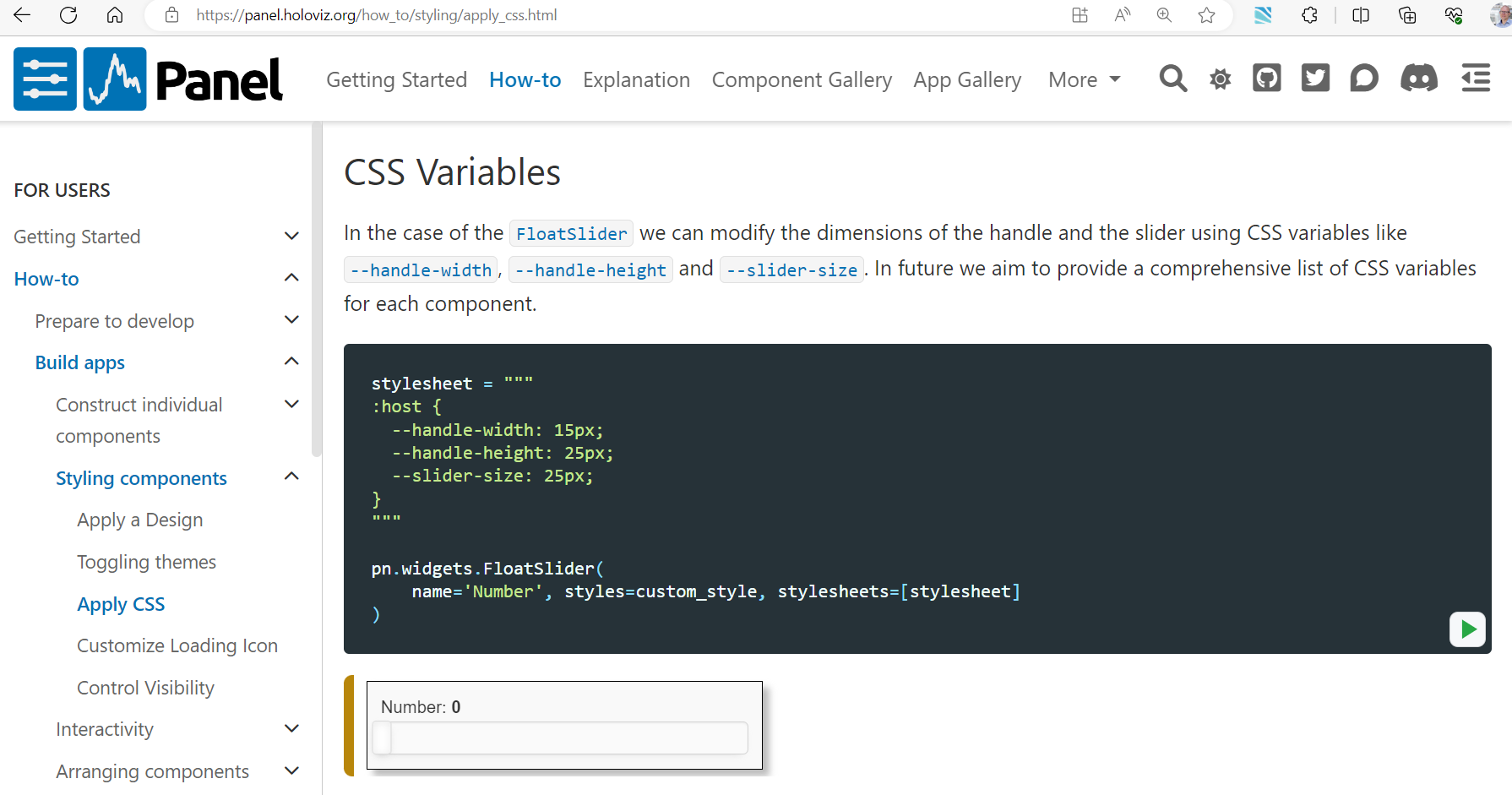The width and height of the screenshot is (1512, 795).
Task: Run the FloatSlider code example
Action: point(1467,629)
